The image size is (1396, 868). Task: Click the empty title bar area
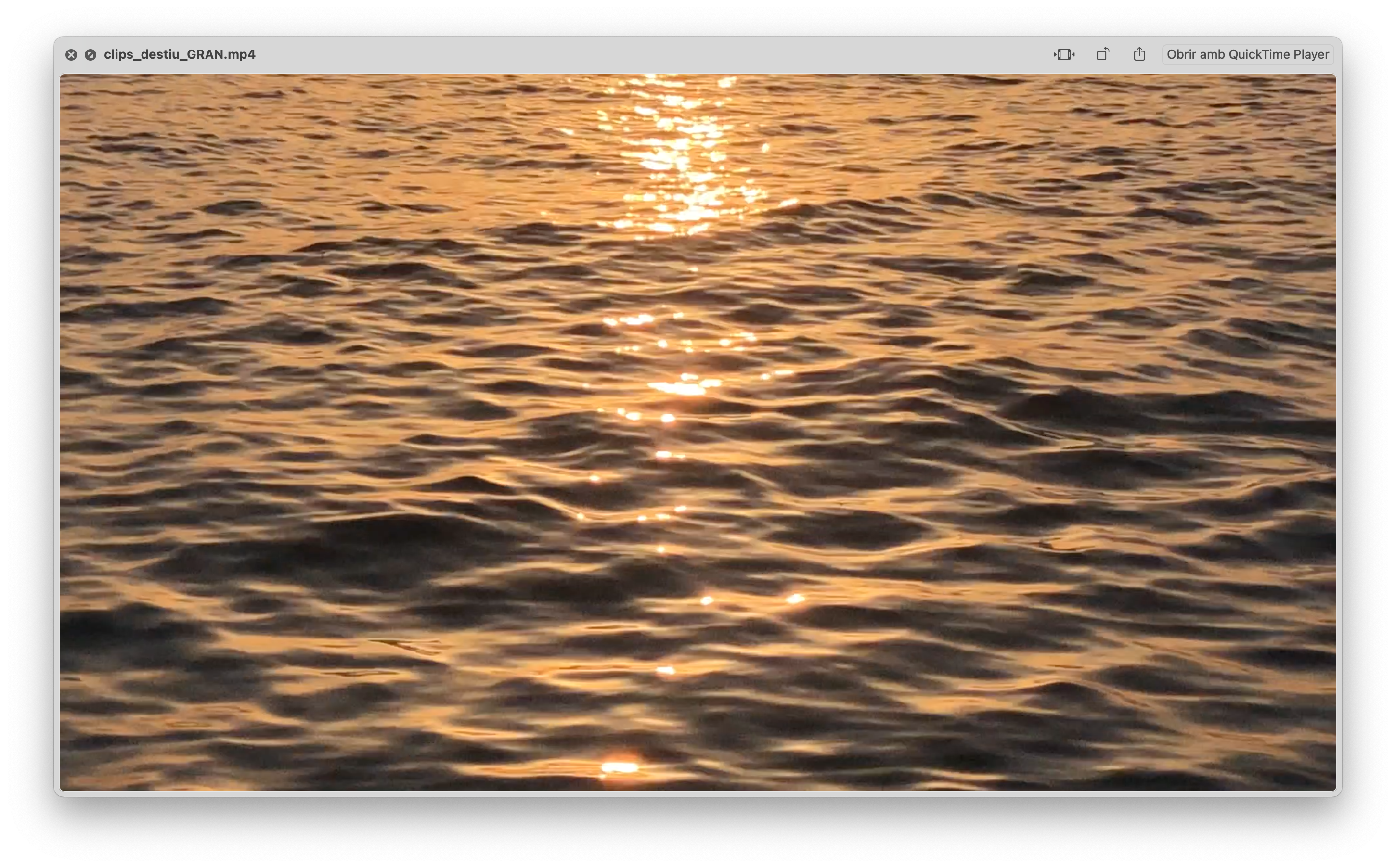632,54
